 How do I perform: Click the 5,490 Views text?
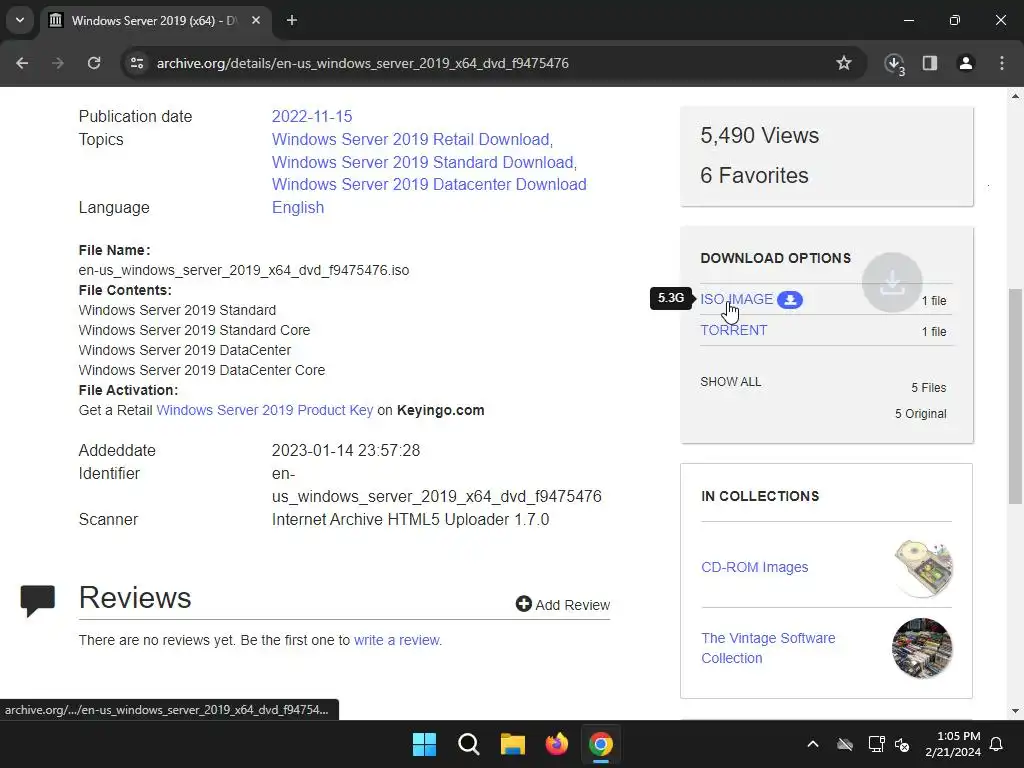point(760,135)
